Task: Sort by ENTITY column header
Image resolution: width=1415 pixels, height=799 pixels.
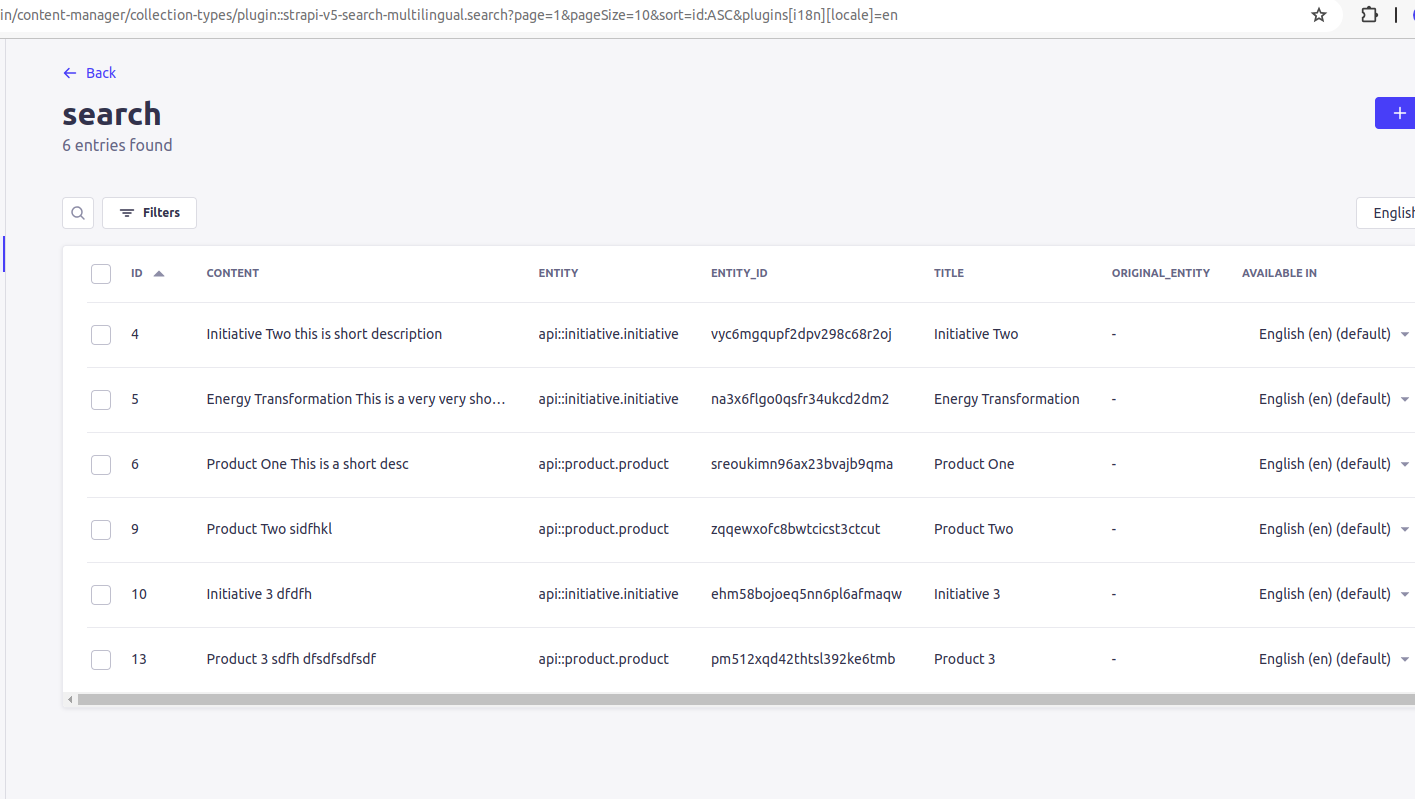Action: (558, 273)
